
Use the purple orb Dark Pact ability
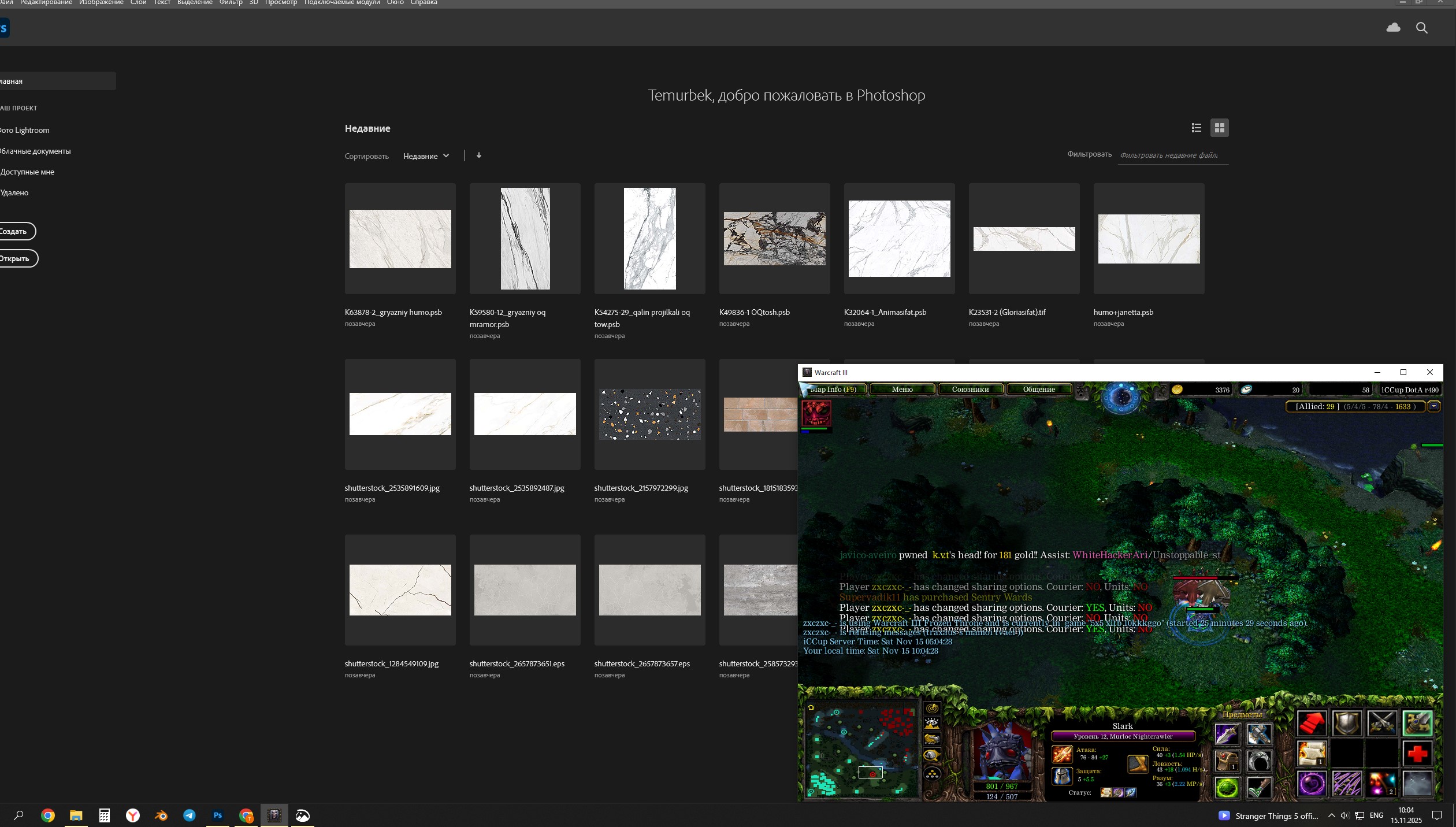coord(1312,784)
